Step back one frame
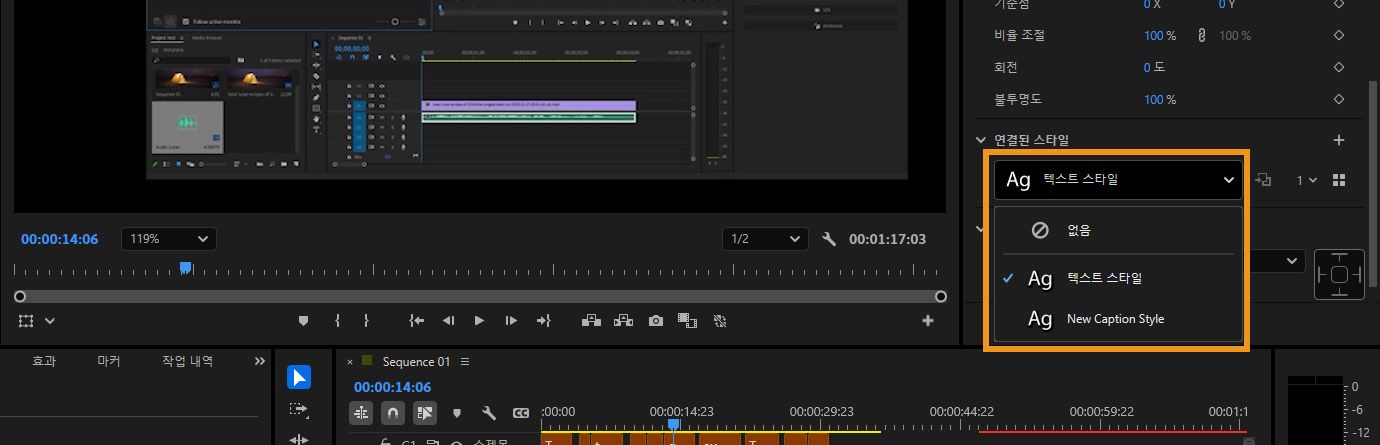 tap(449, 321)
